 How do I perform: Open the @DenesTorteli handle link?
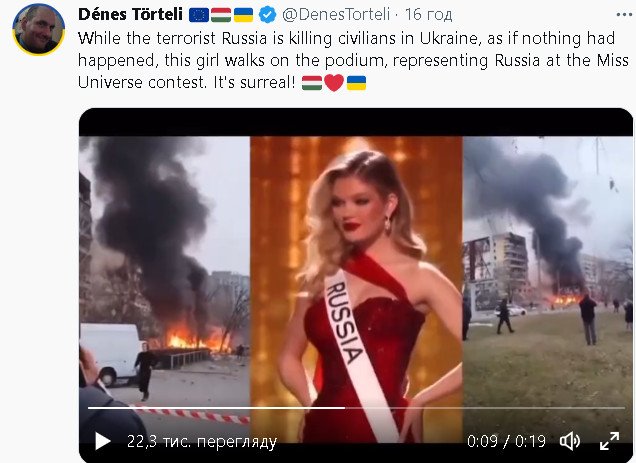[x=336, y=15]
